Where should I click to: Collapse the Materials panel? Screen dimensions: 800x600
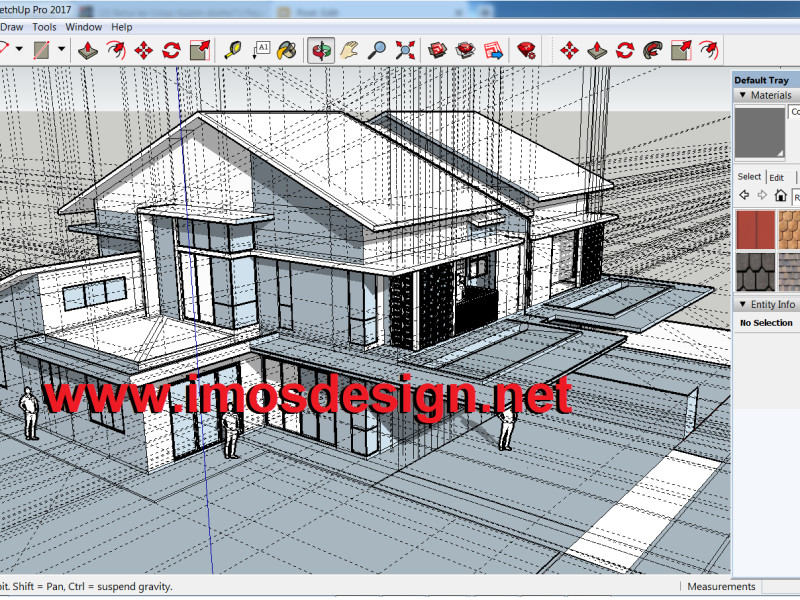[x=742, y=96]
